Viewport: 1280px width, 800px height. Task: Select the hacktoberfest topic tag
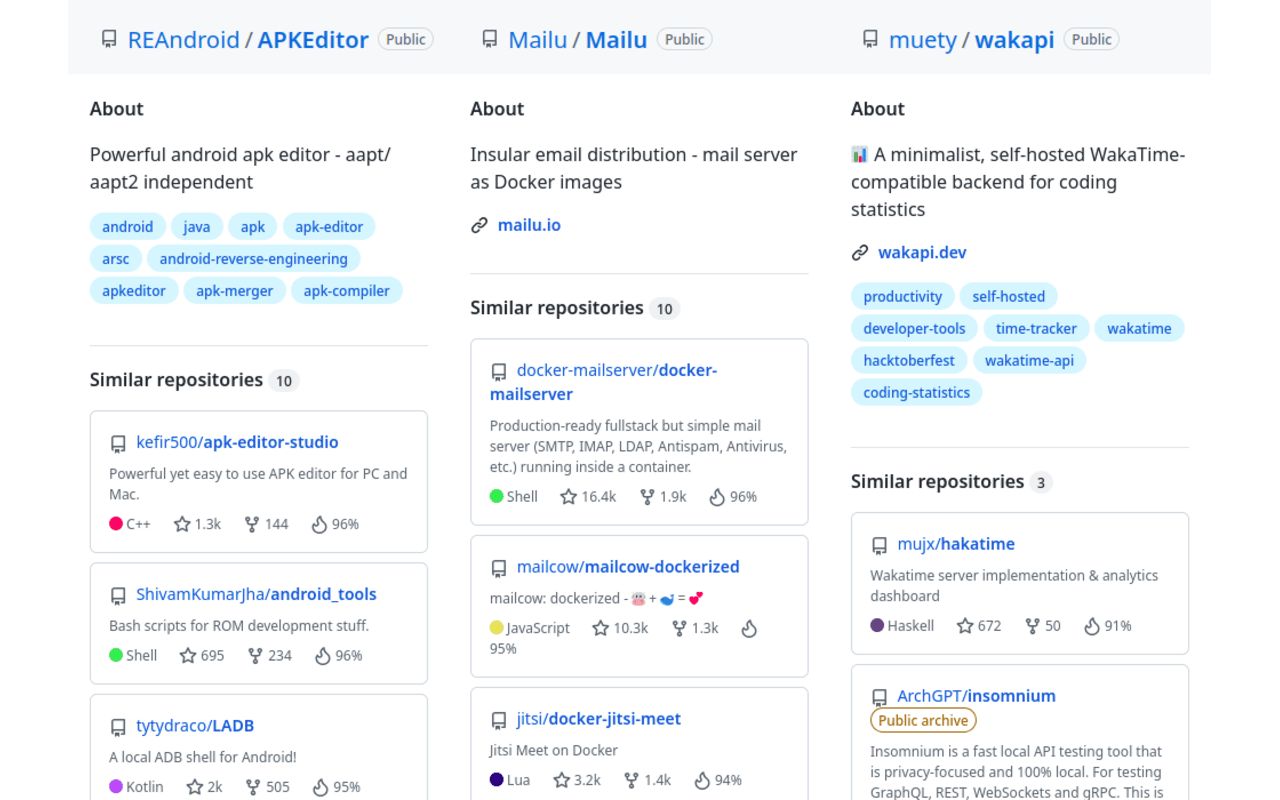point(908,360)
